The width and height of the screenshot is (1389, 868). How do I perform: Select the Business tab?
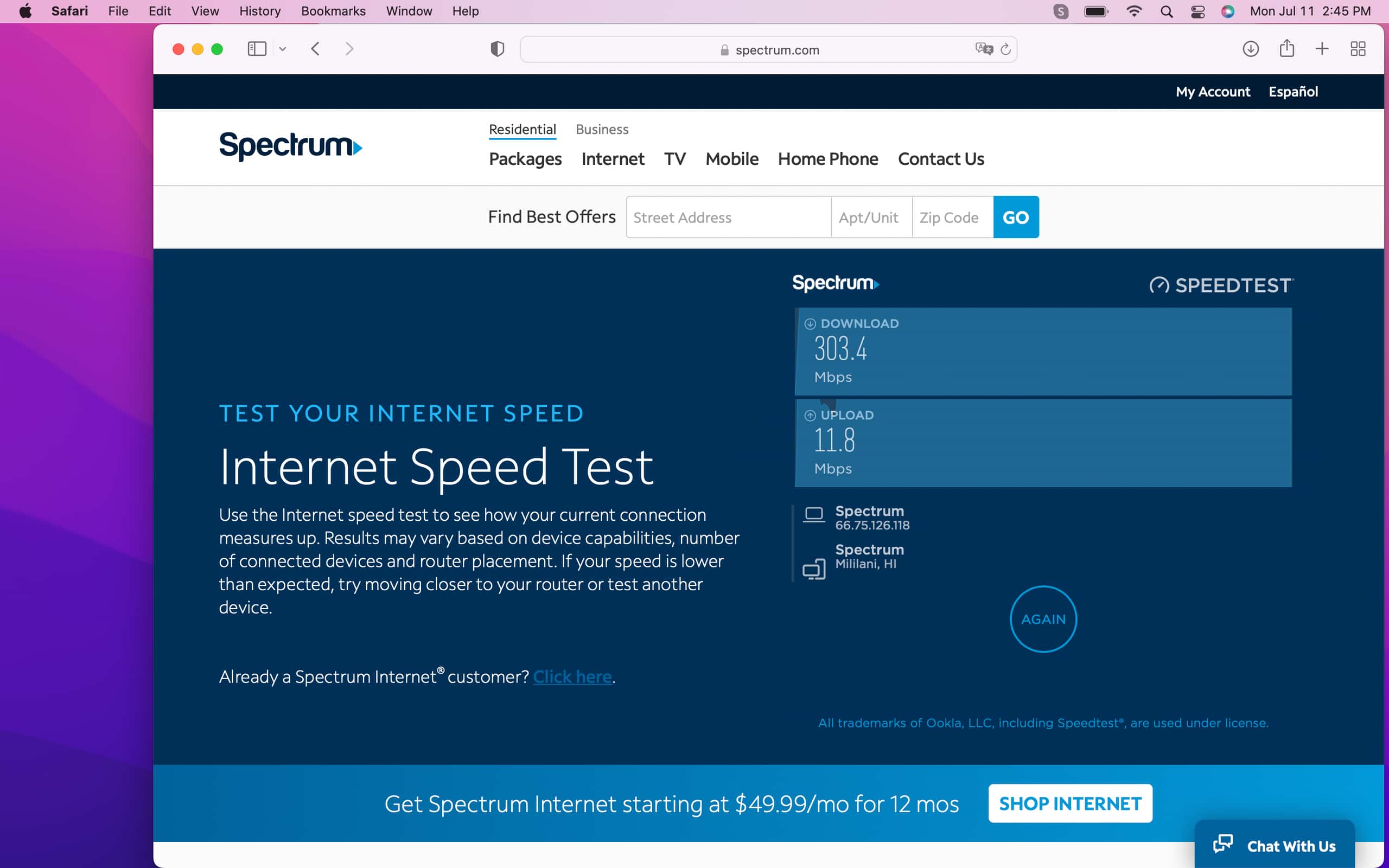click(602, 129)
